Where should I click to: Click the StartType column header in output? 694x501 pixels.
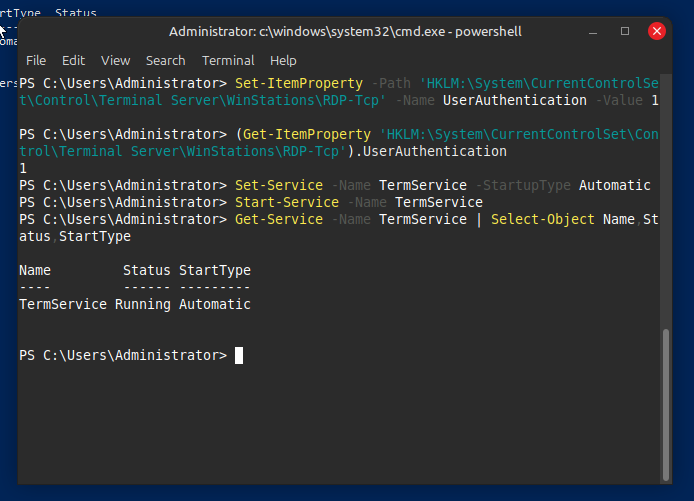pyautogui.click(x=214, y=270)
